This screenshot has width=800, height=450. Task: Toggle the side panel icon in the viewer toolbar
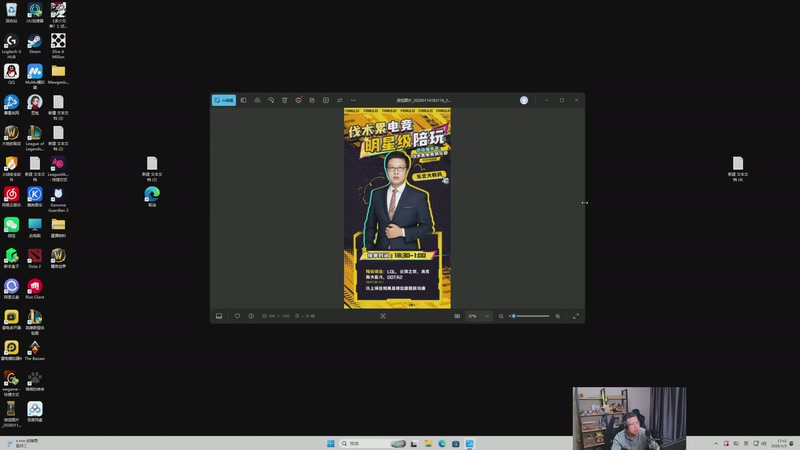243,100
